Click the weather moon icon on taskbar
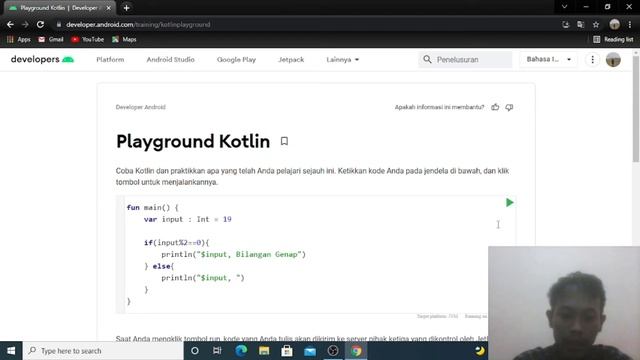Viewport: 640px width, 360px height. click(x=480, y=351)
